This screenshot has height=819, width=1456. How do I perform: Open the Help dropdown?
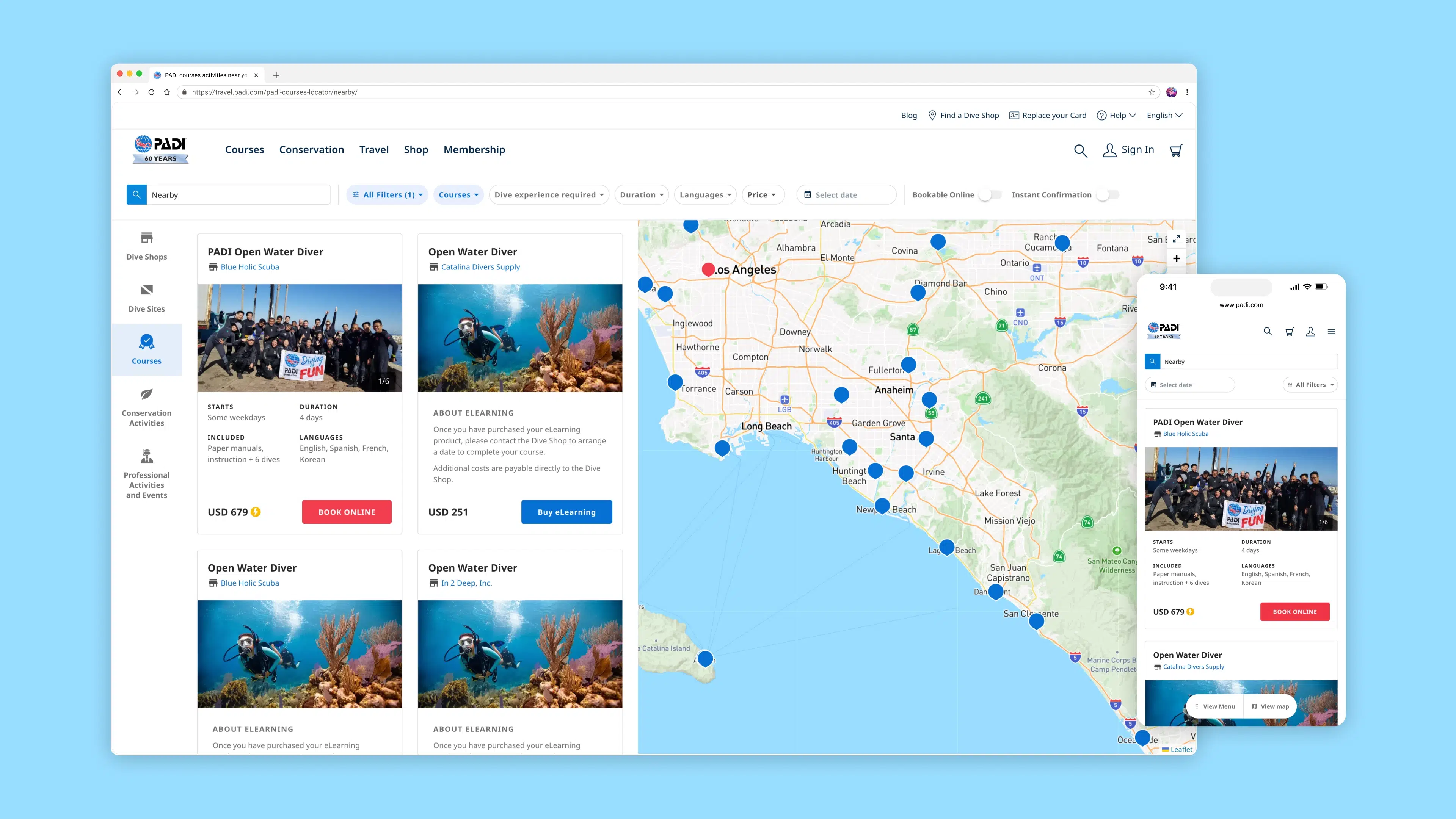click(1116, 115)
